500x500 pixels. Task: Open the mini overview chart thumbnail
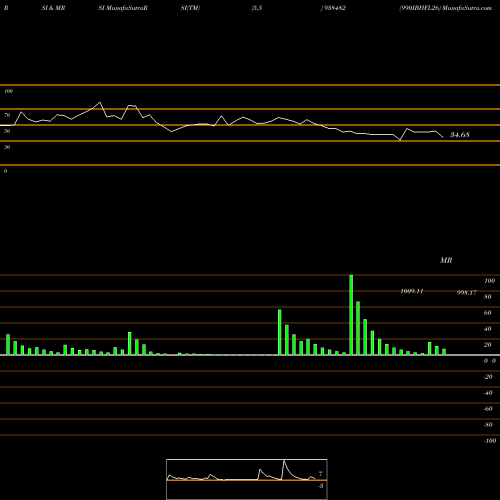tap(247, 479)
